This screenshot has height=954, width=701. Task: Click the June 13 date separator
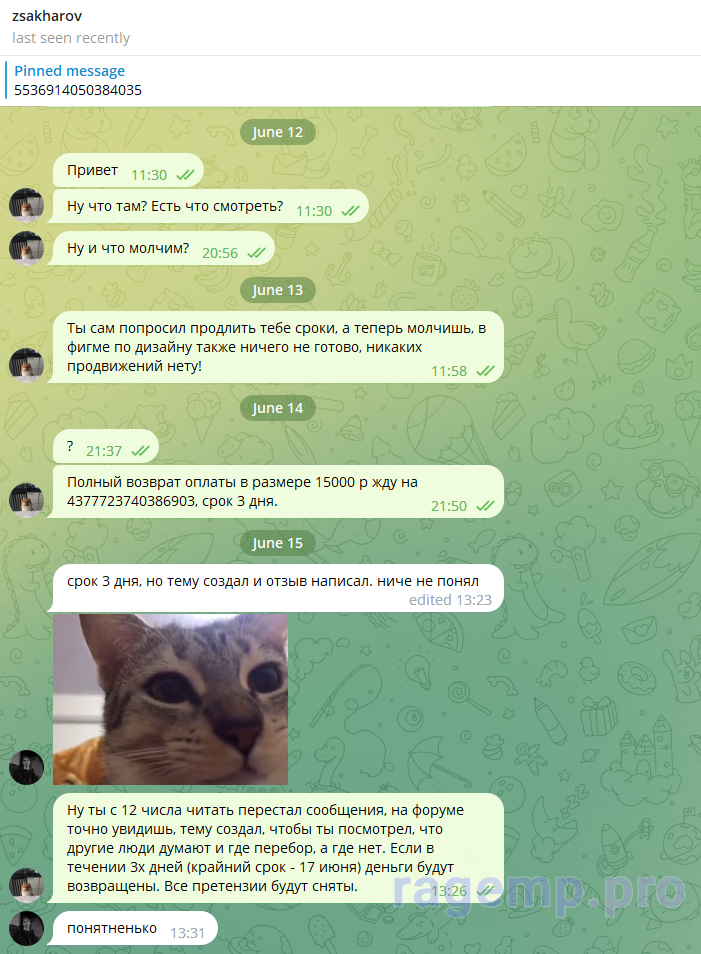point(277,290)
